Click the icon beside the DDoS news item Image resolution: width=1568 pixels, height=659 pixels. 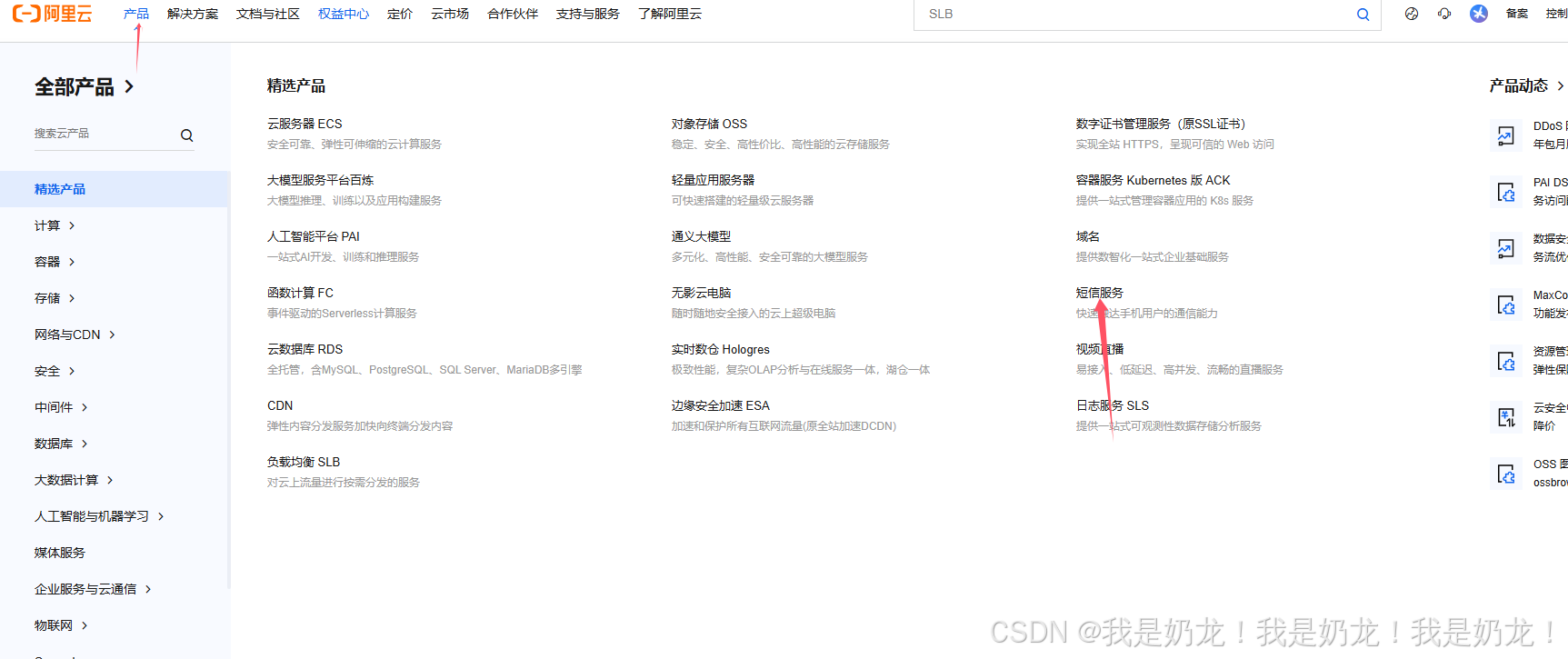[1506, 135]
